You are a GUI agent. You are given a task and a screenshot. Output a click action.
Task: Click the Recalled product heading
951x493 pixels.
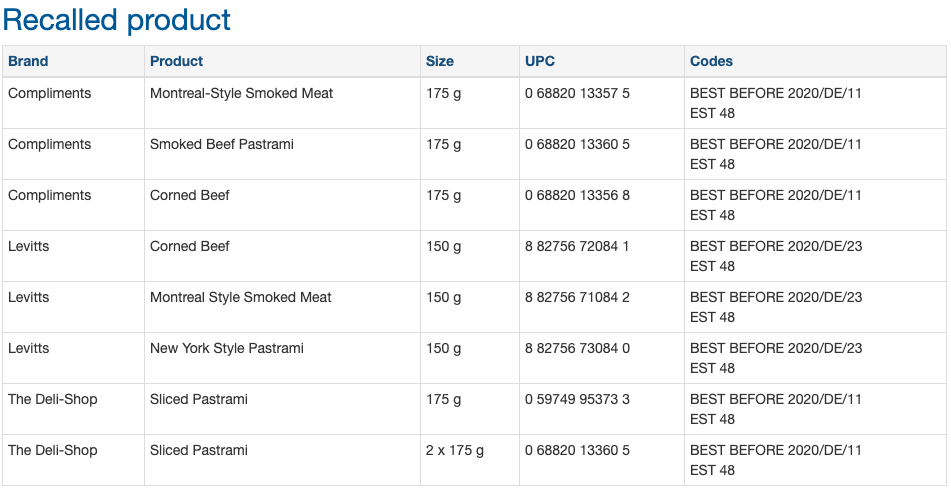(x=116, y=20)
